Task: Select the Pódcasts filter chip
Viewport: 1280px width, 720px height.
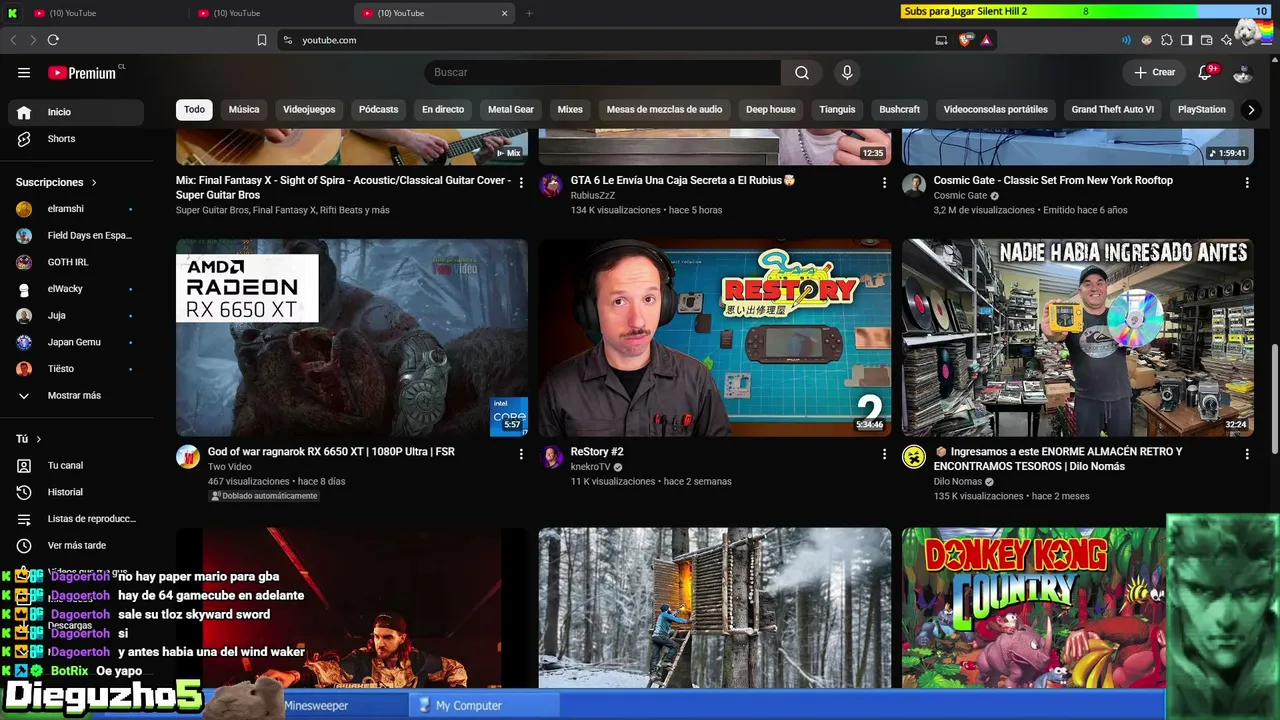Action: [378, 110]
